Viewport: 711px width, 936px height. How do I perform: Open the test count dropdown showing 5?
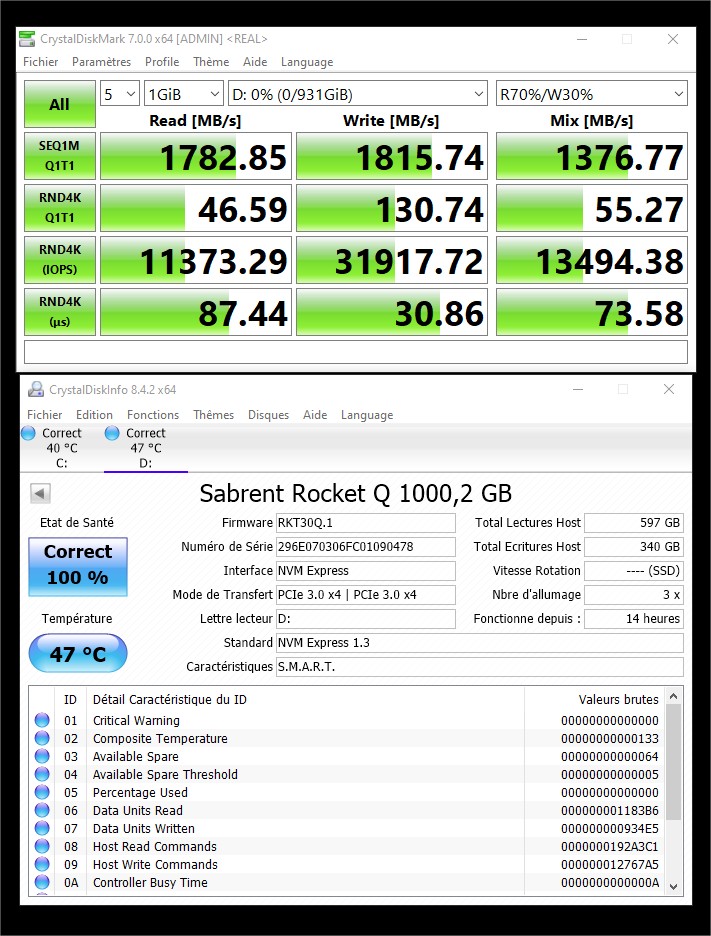(x=119, y=94)
